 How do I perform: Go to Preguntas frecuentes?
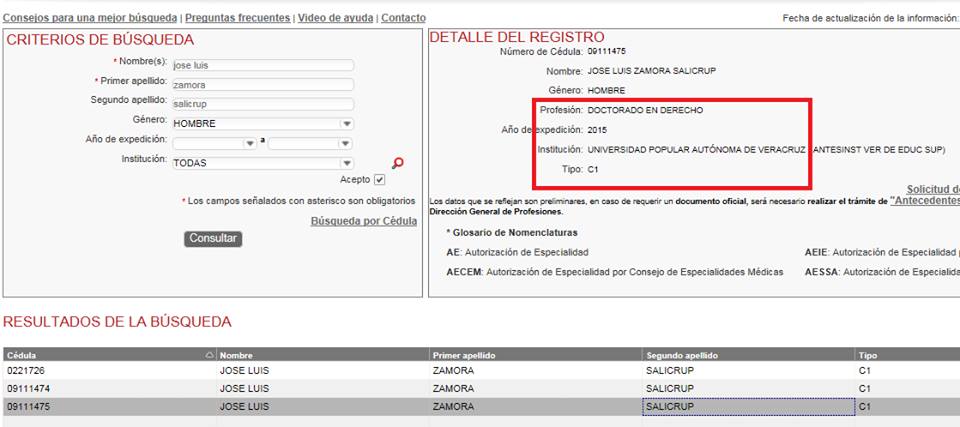[238, 18]
